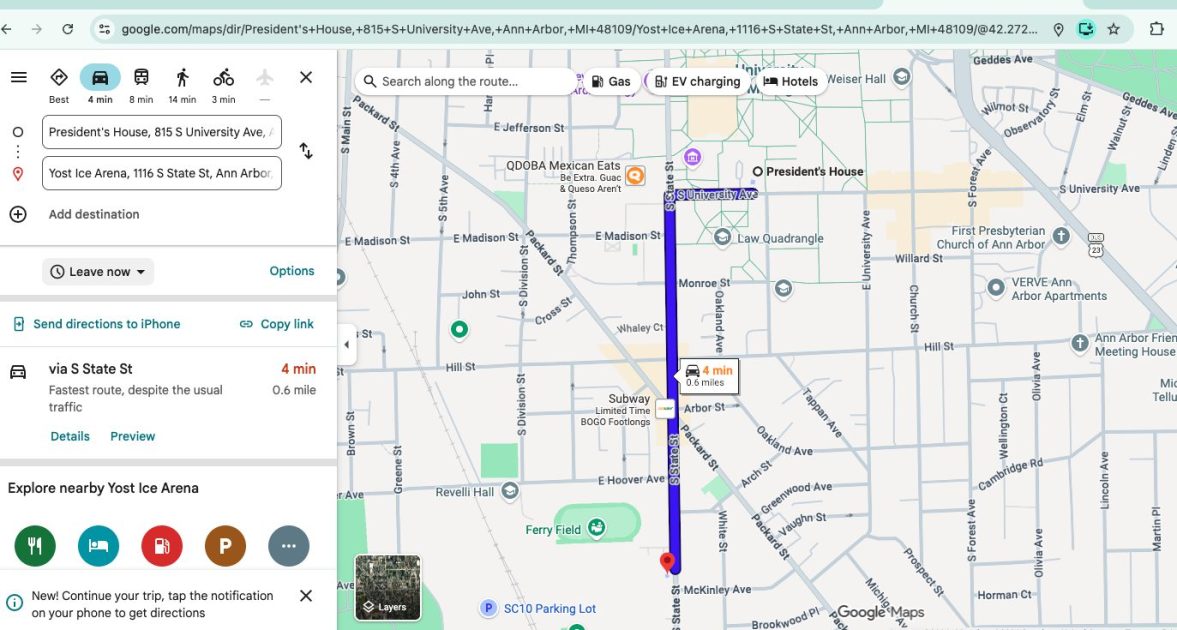Viewport: 1177px width, 630px height.
Task: Toggle Gas stations along the route
Action: pyautogui.click(x=611, y=81)
